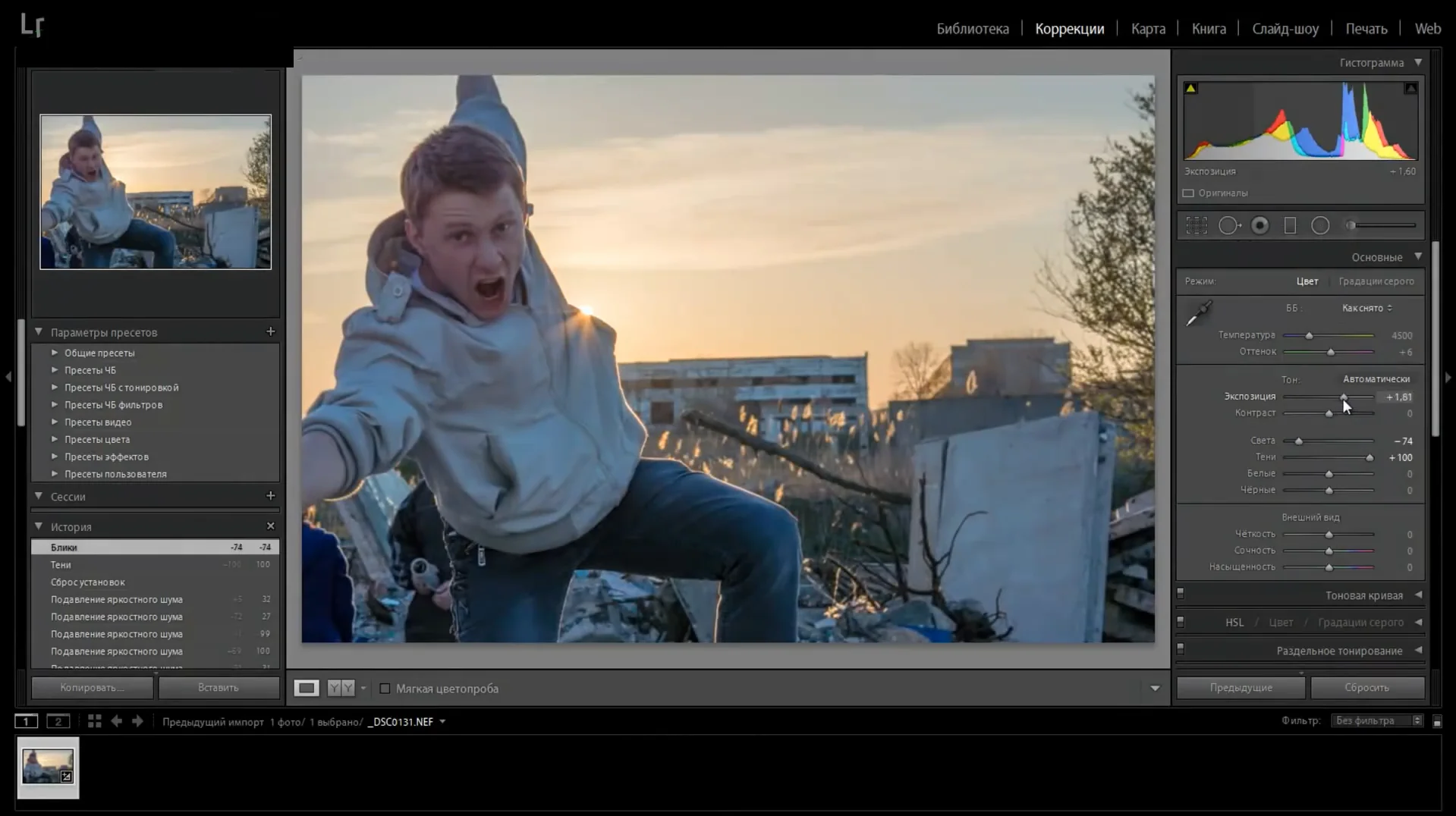This screenshot has width=1456, height=816.
Task: Open Слайд-шоу module
Action: tap(1285, 29)
